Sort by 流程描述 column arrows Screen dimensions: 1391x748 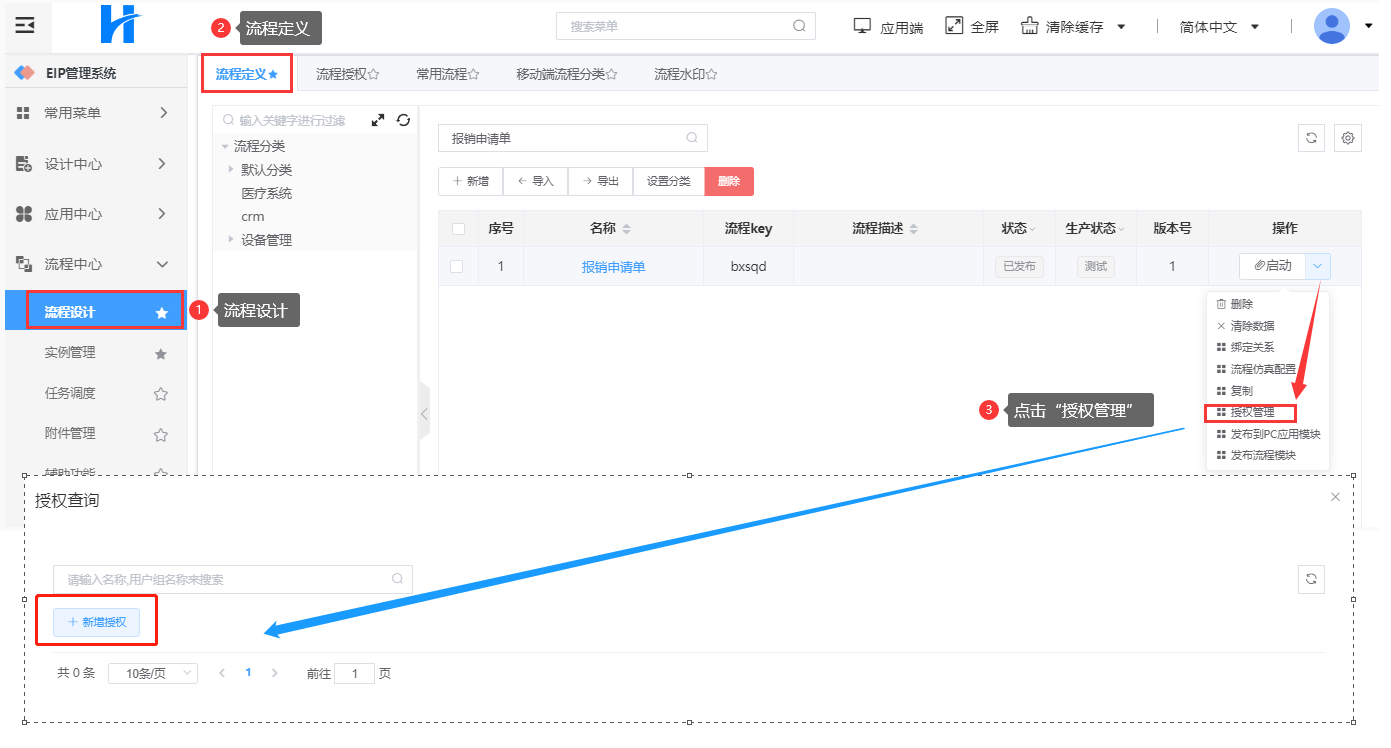[912, 229]
